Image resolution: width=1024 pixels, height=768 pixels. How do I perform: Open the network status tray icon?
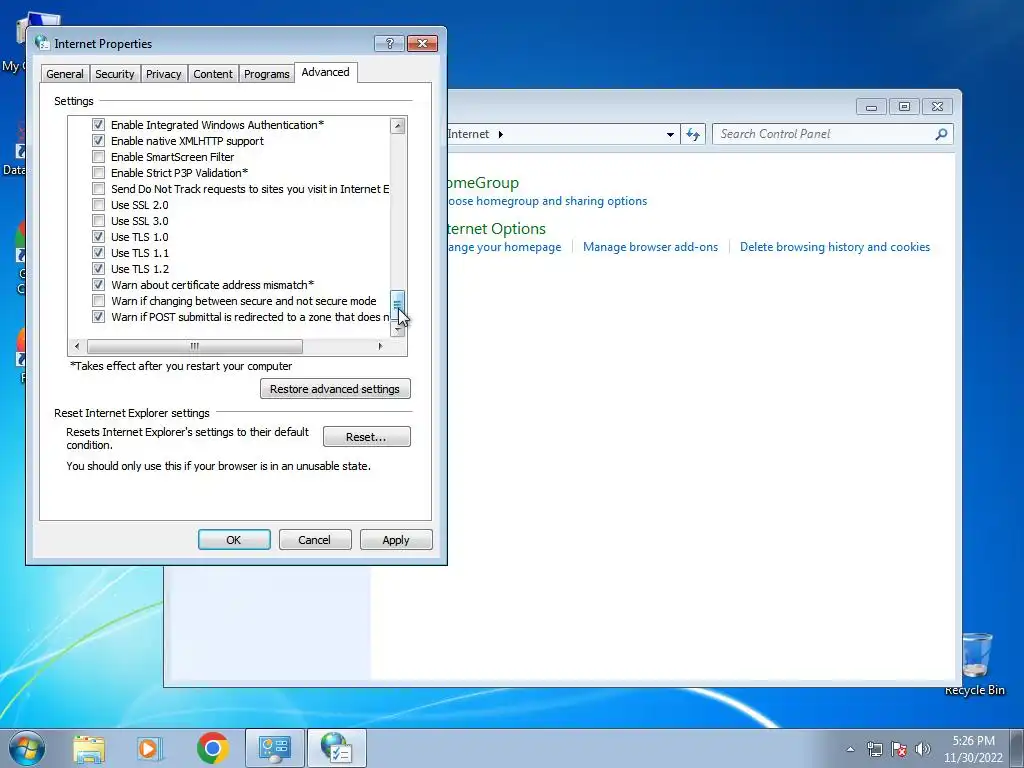coord(874,749)
